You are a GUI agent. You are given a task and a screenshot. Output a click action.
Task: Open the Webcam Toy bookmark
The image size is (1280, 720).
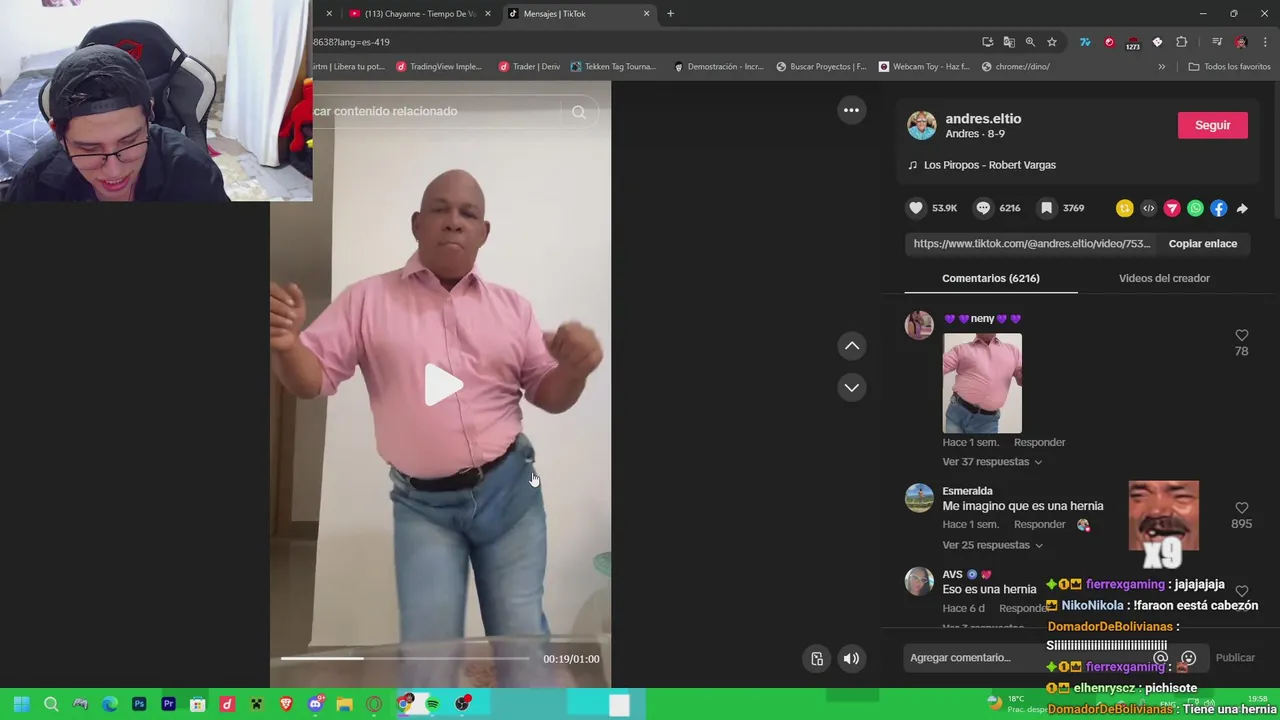[924, 67]
